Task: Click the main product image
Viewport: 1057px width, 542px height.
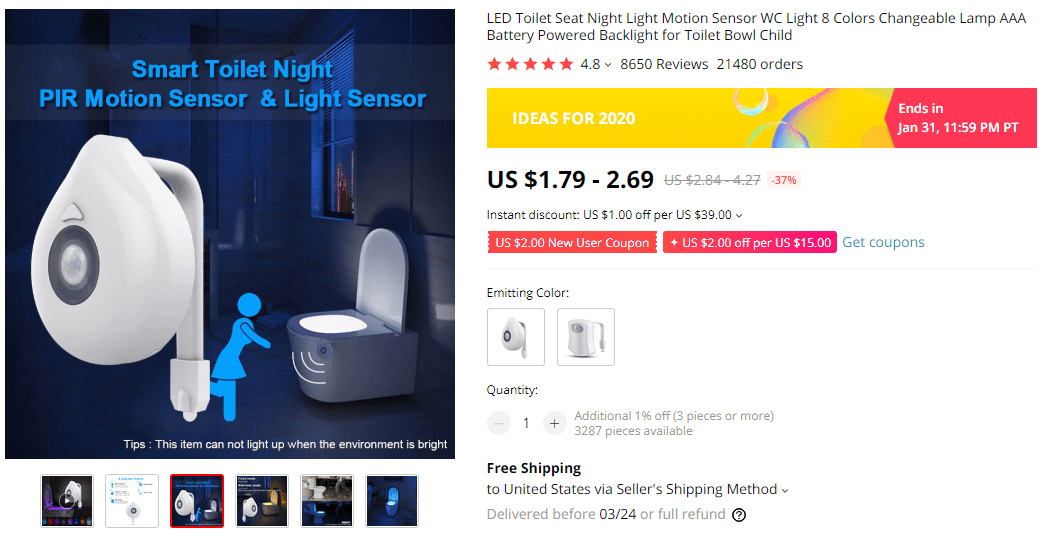Action: 230,234
